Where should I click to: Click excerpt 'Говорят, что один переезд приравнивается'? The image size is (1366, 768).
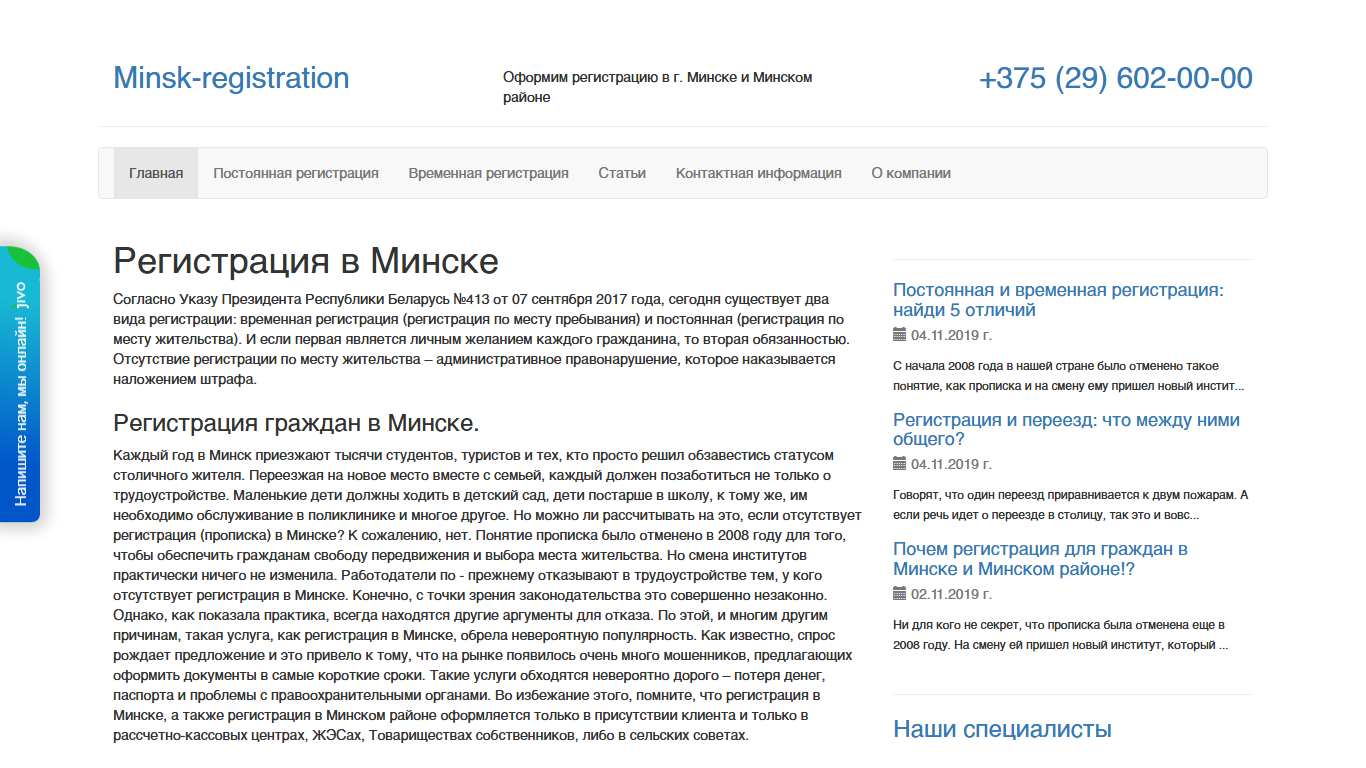(x=1070, y=505)
